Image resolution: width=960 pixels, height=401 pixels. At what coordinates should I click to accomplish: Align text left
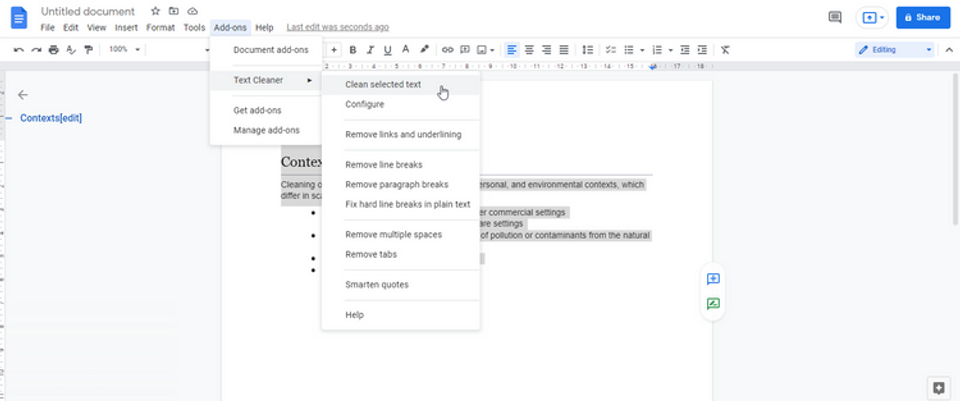(x=512, y=50)
